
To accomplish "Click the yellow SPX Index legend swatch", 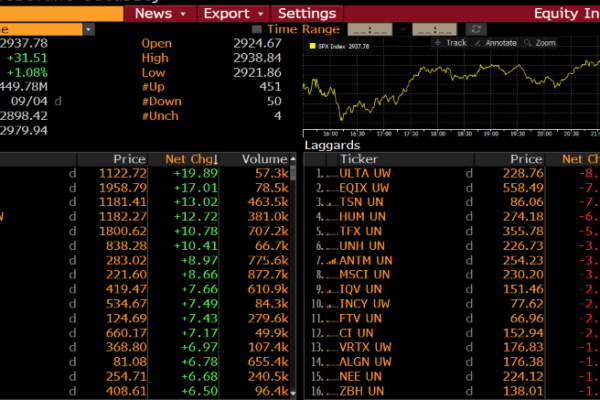I will pos(312,46).
